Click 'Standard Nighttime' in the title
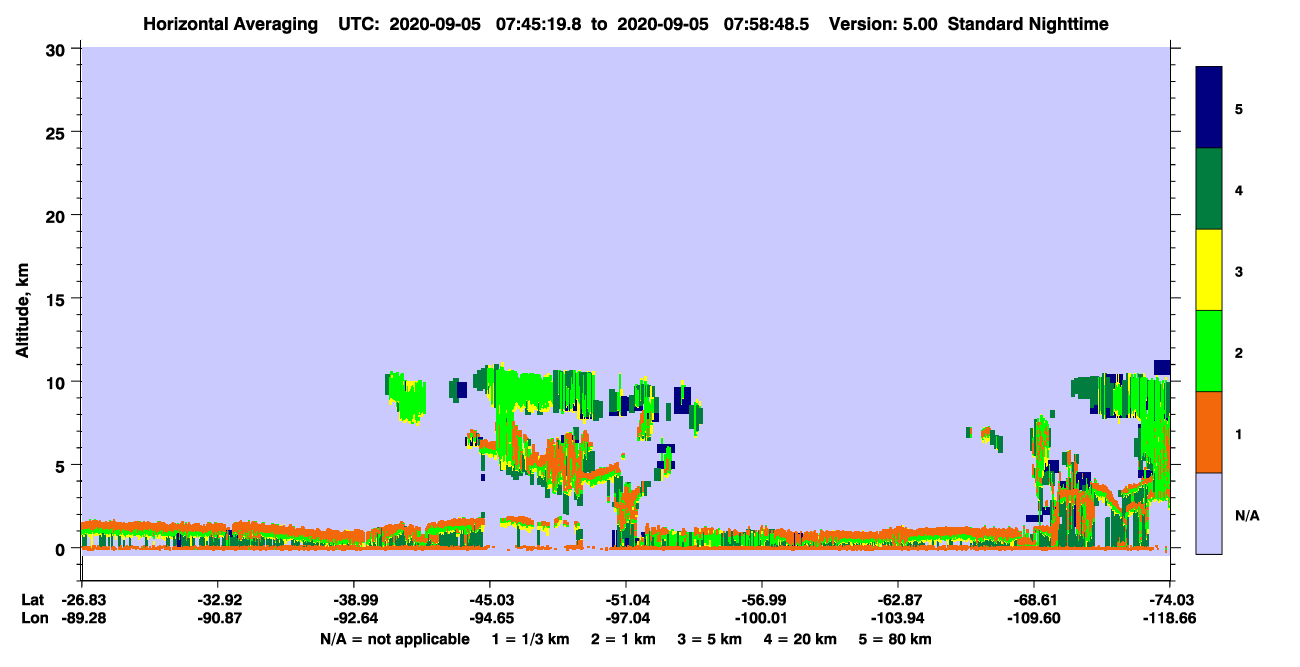Viewport: 1300px width, 667px height. point(1028,24)
